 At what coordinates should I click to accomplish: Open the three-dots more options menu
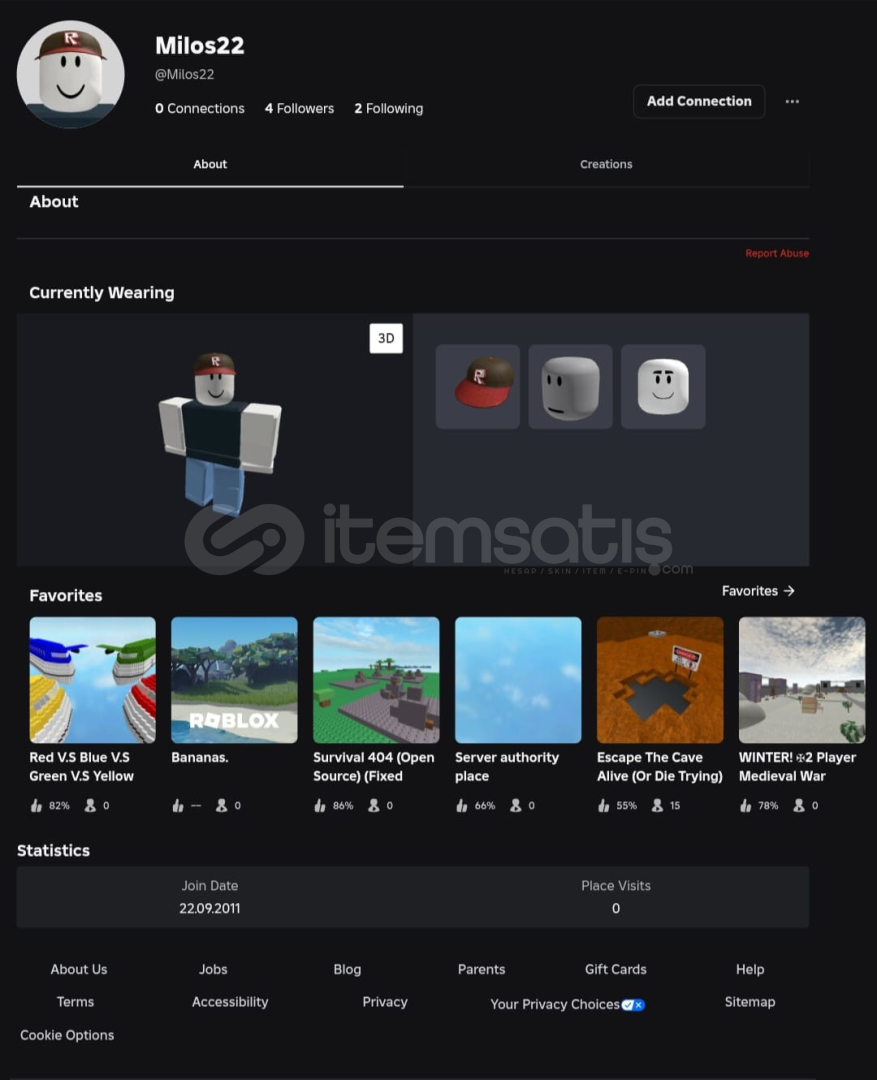[x=792, y=101]
